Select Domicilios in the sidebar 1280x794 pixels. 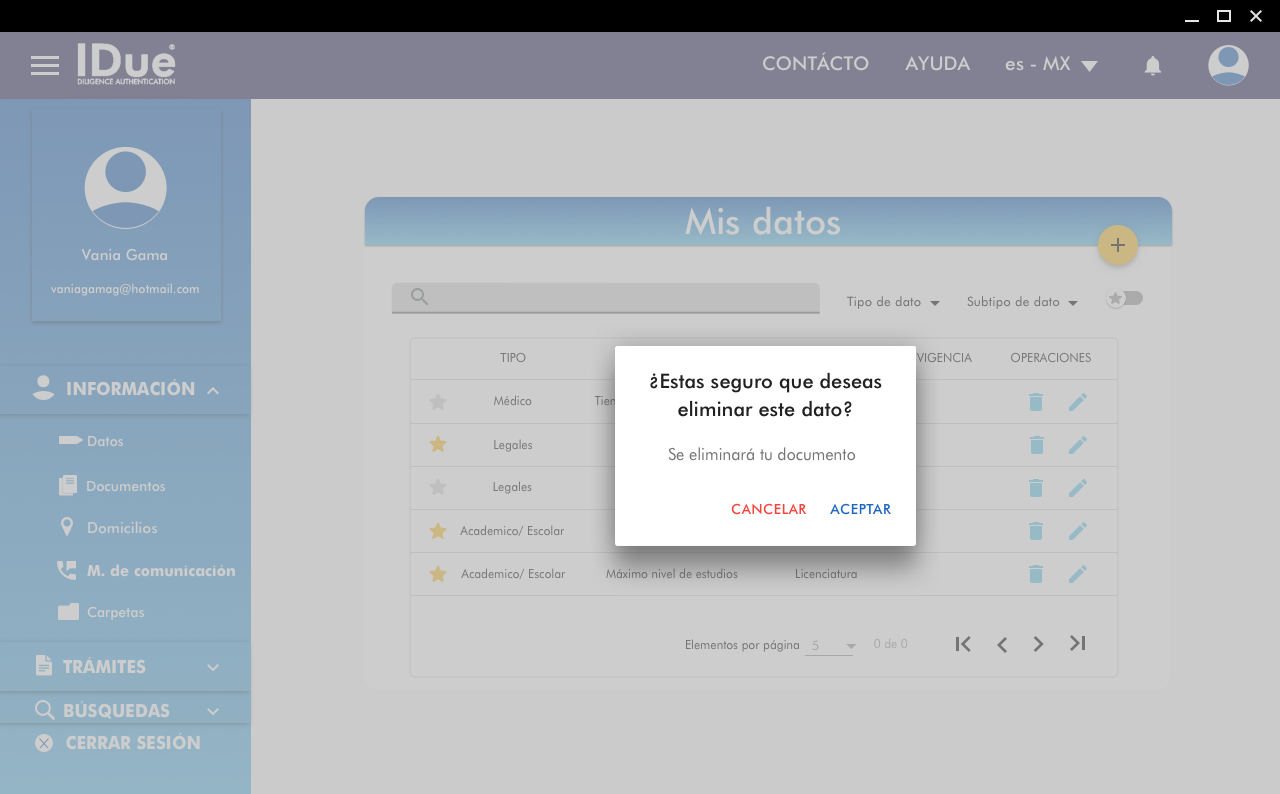121,528
